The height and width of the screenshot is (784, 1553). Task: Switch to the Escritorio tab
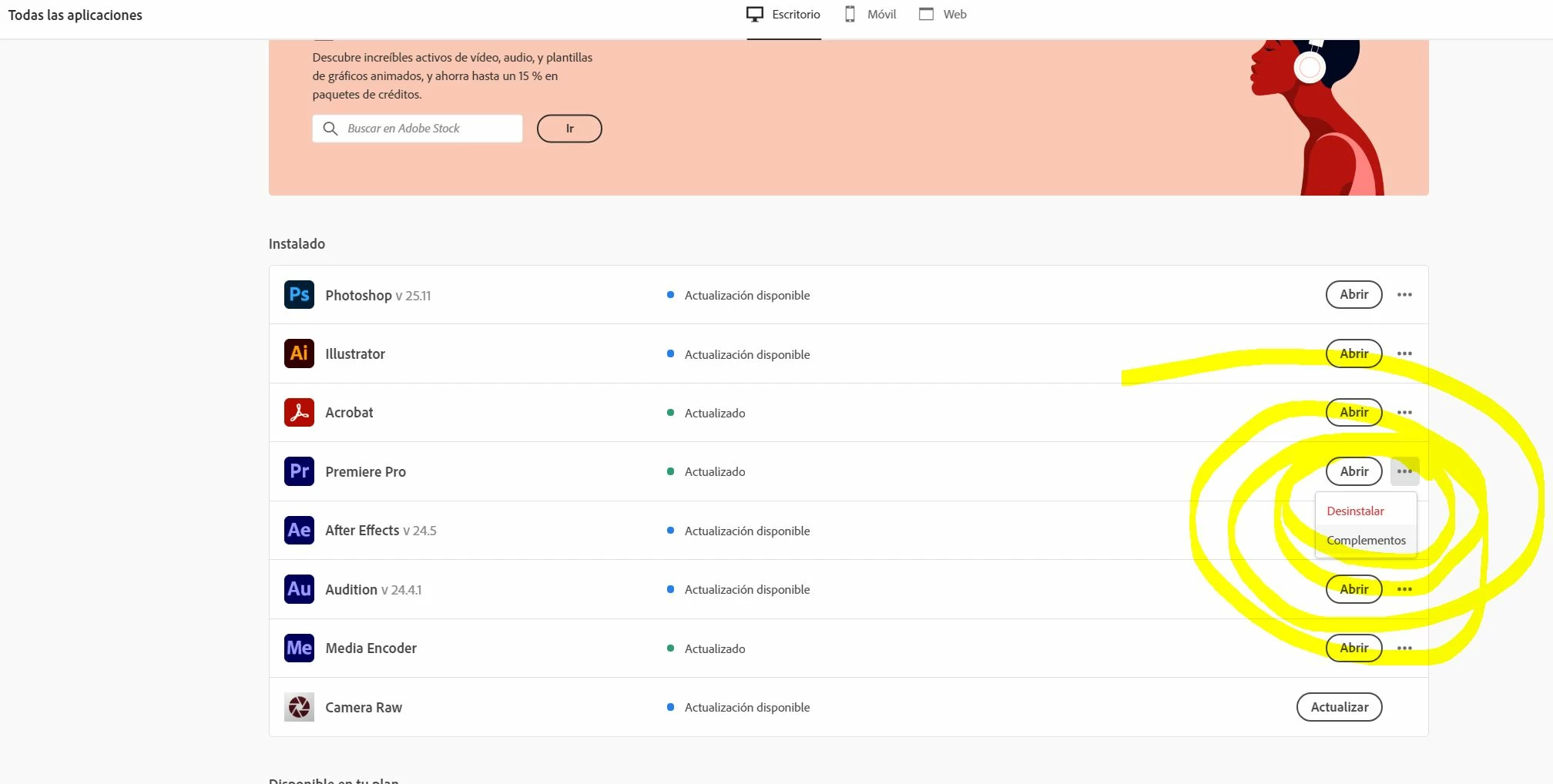click(783, 14)
